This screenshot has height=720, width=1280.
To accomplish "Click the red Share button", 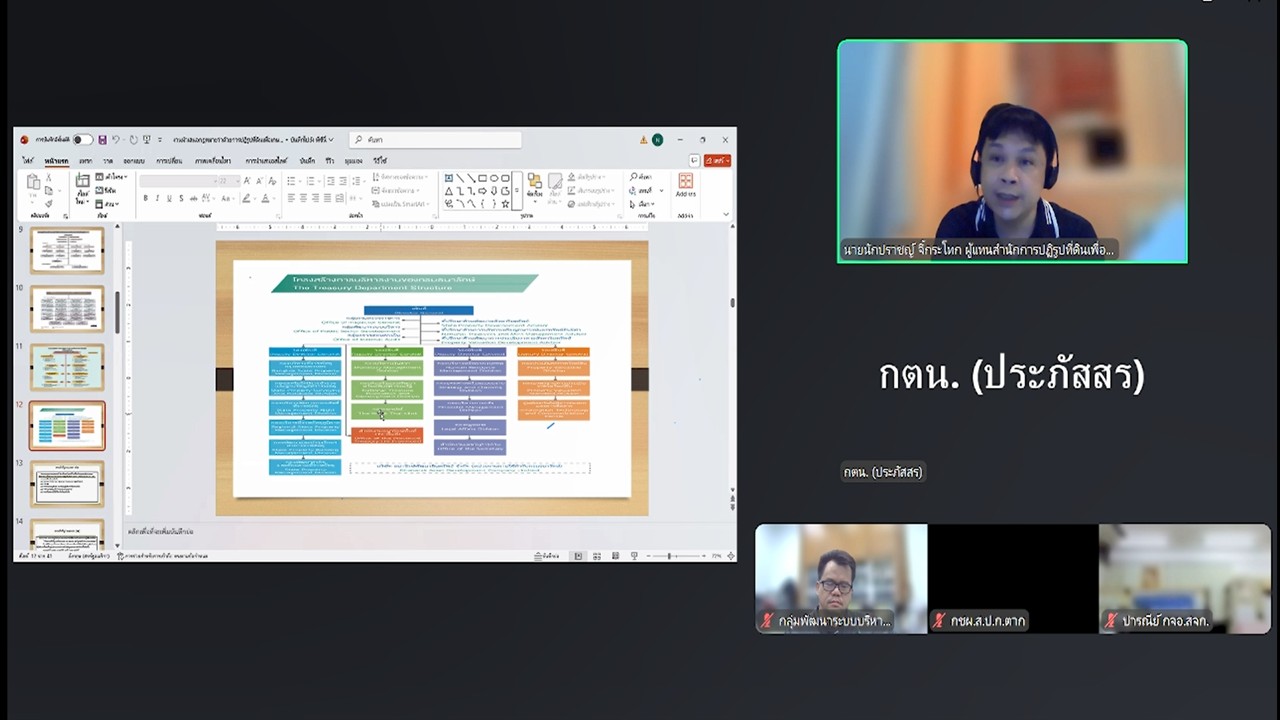I will pyautogui.click(x=717, y=160).
